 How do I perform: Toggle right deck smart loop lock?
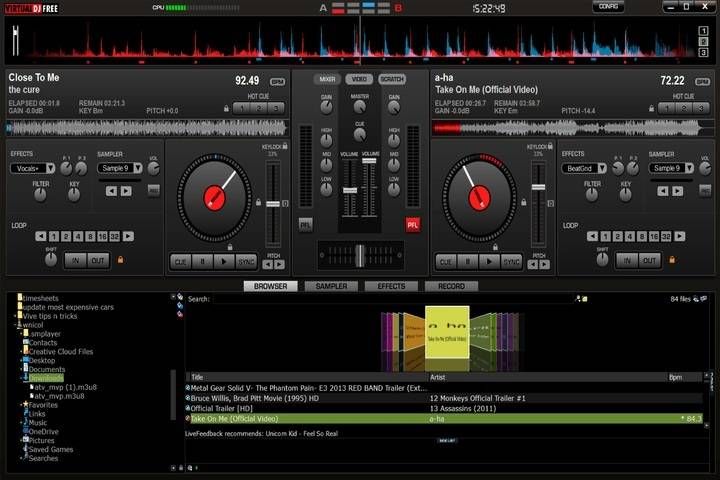click(x=672, y=260)
